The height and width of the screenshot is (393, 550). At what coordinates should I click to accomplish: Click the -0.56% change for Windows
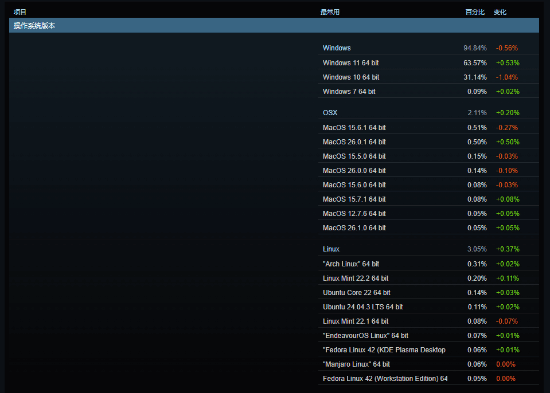click(507, 48)
